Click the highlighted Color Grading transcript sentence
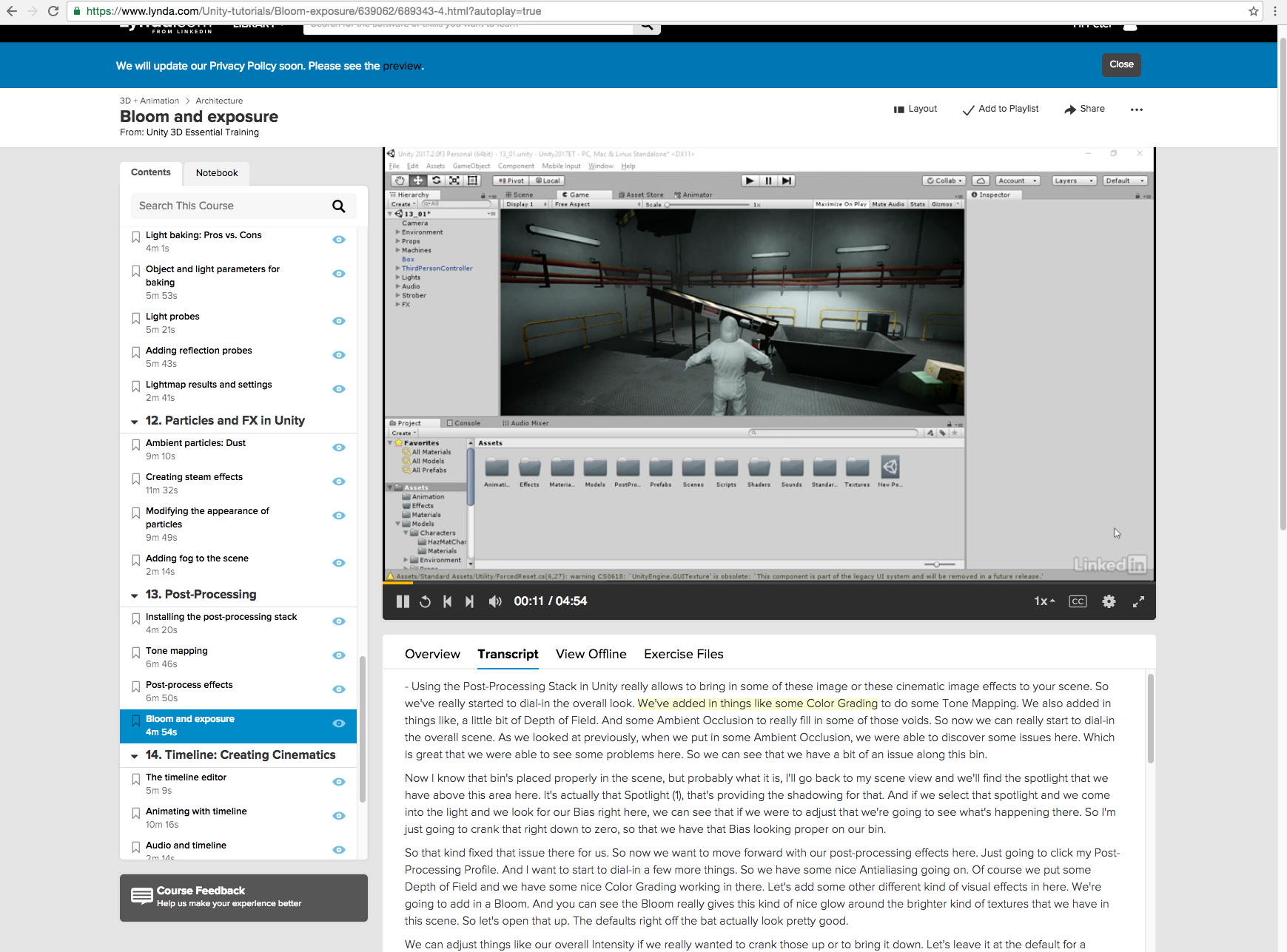Screen dimensions: 1287x952 tap(757, 703)
